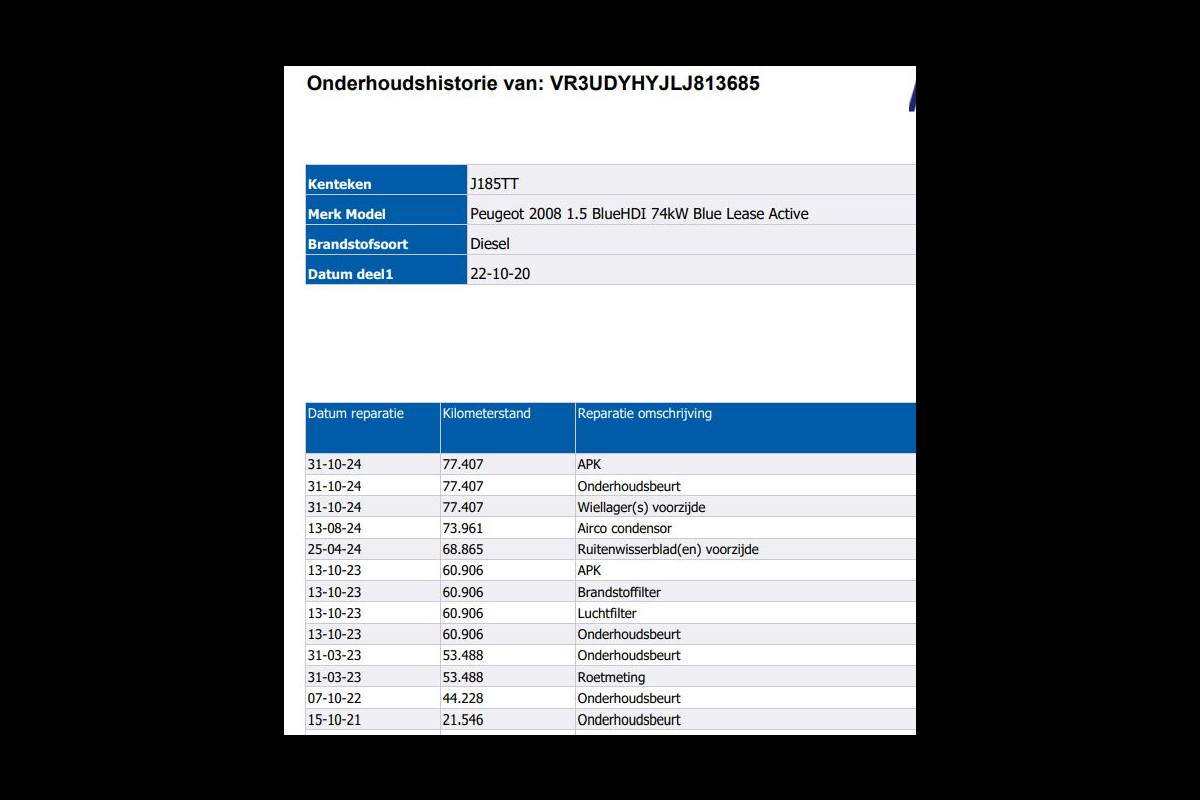
Task: Select the repair date 25-04-24
Action: (x=334, y=549)
